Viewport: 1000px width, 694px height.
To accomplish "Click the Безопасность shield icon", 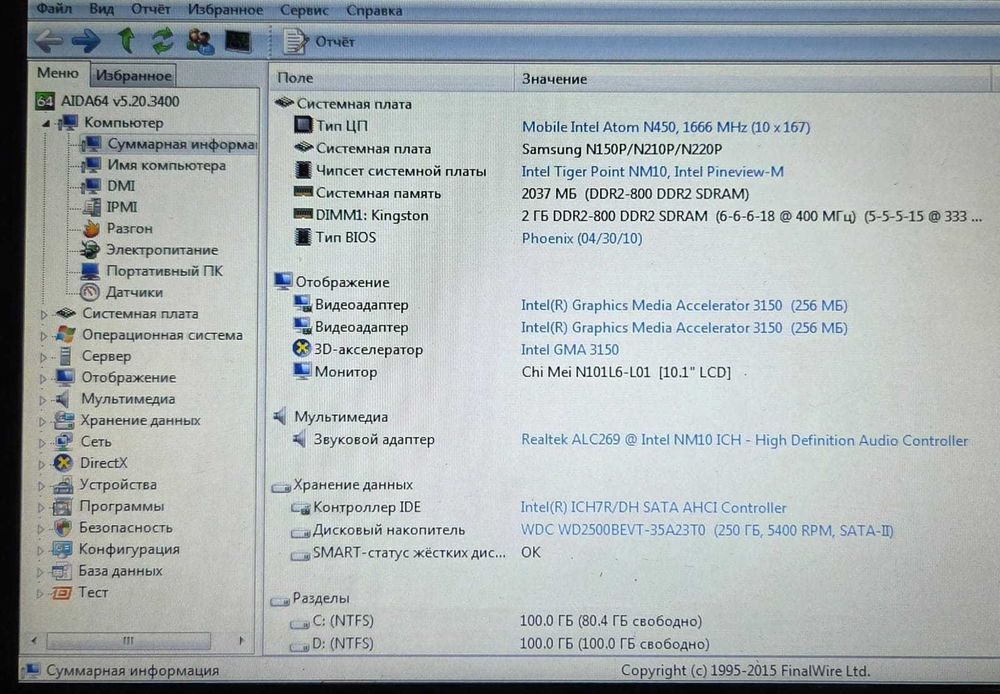I will click(x=62, y=528).
